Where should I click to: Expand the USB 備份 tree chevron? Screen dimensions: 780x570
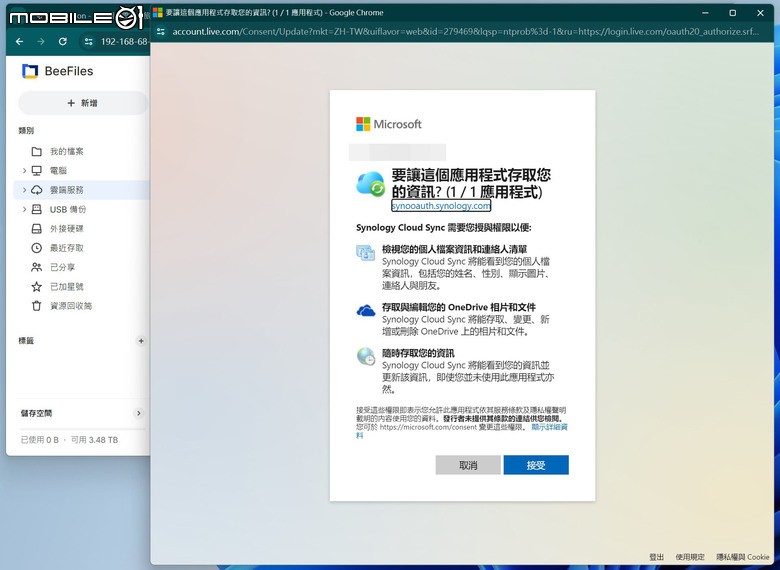(24, 209)
